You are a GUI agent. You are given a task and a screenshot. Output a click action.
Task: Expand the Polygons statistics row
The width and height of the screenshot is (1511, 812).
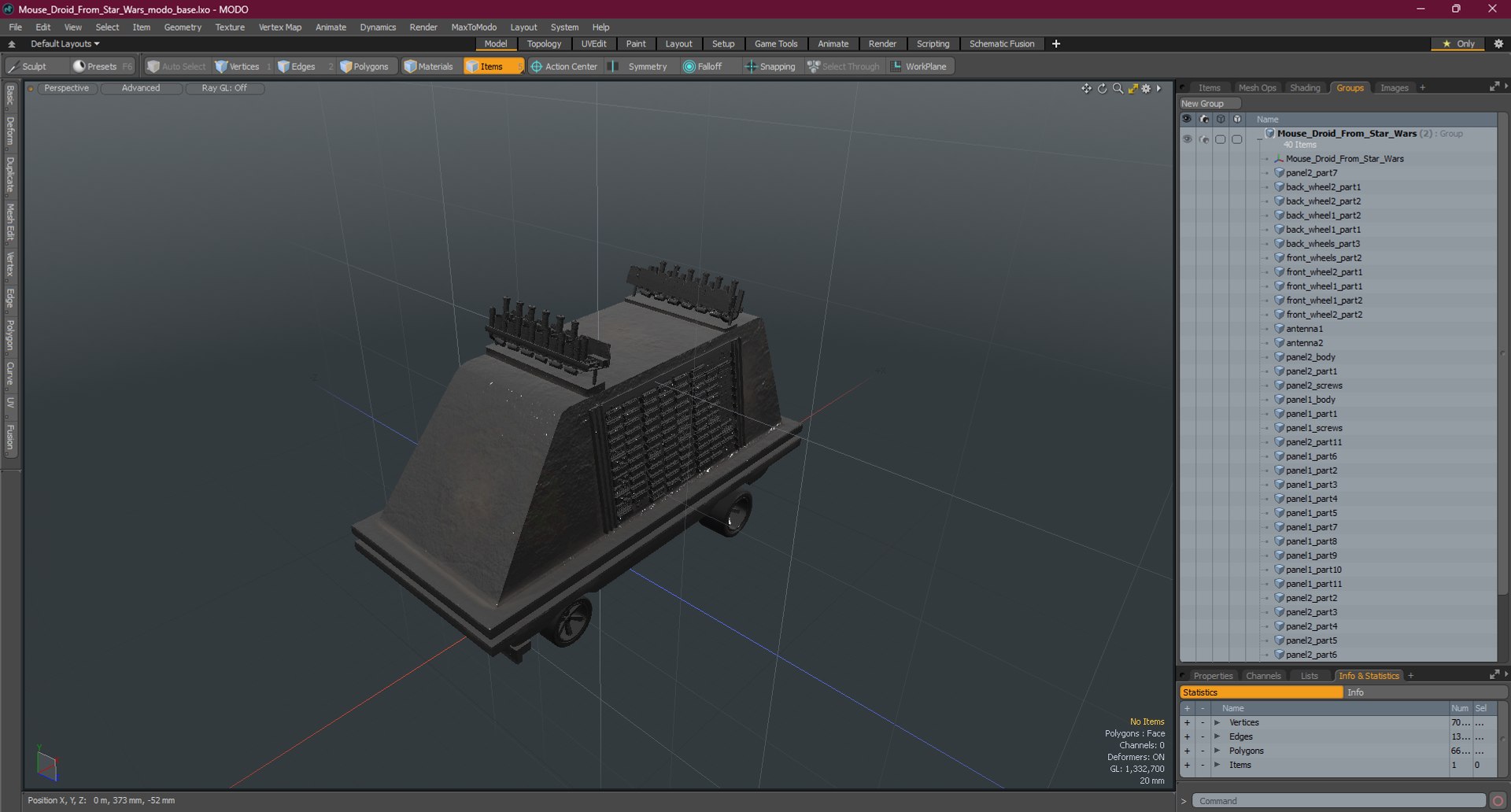[1217, 751]
